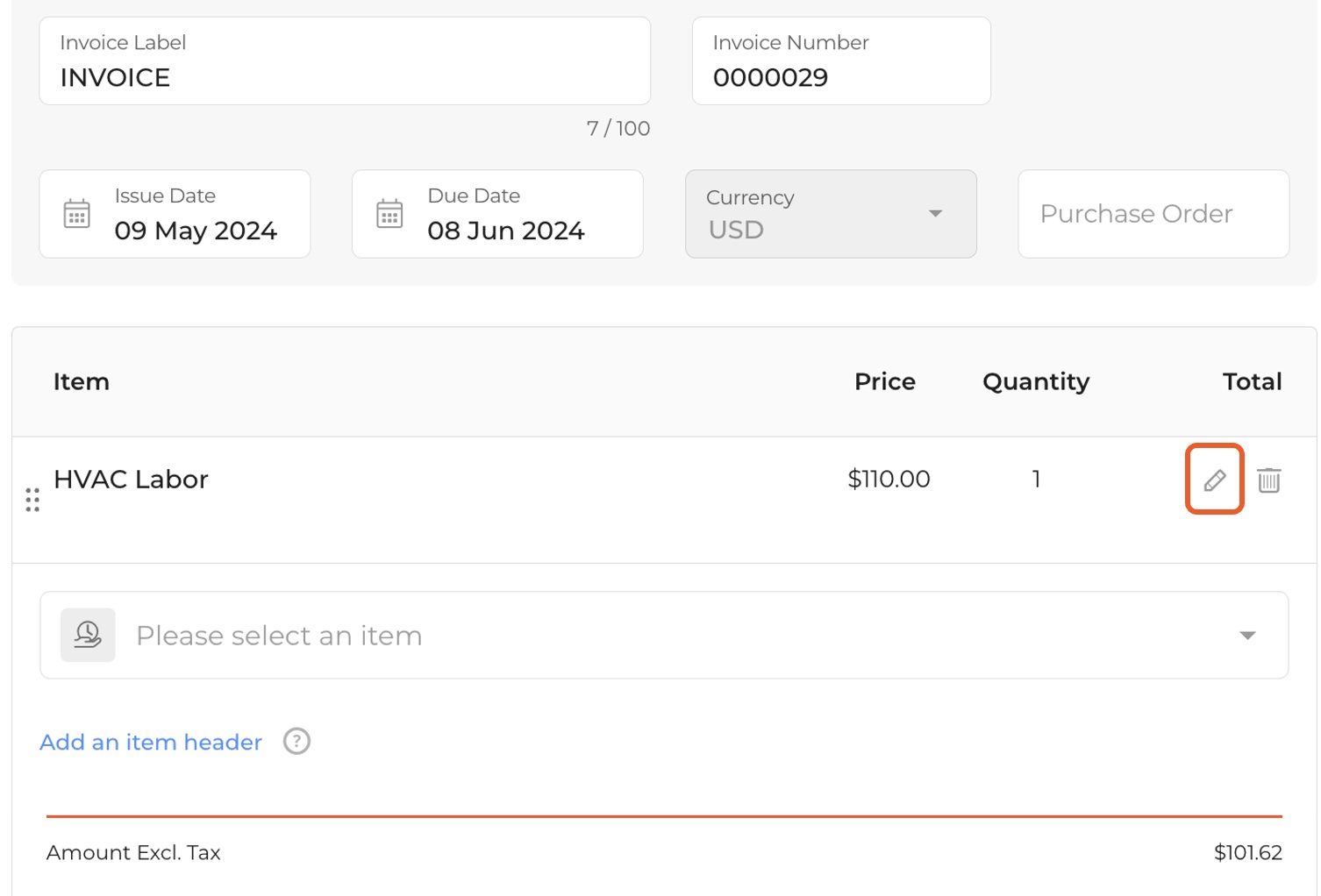Image resolution: width=1321 pixels, height=896 pixels.
Task: Click the quantity value 1 for HVAC Labor
Action: 1036,480
